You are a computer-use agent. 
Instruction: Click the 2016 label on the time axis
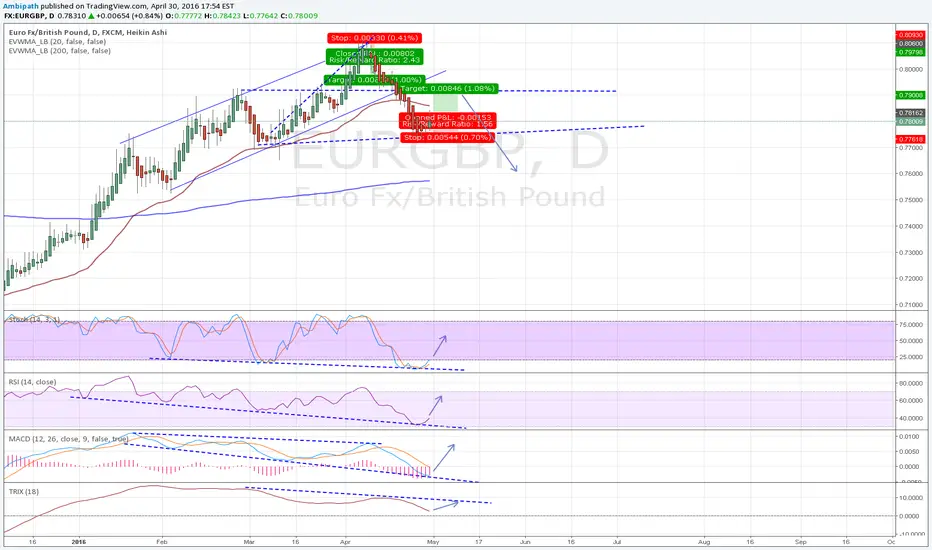(78, 542)
